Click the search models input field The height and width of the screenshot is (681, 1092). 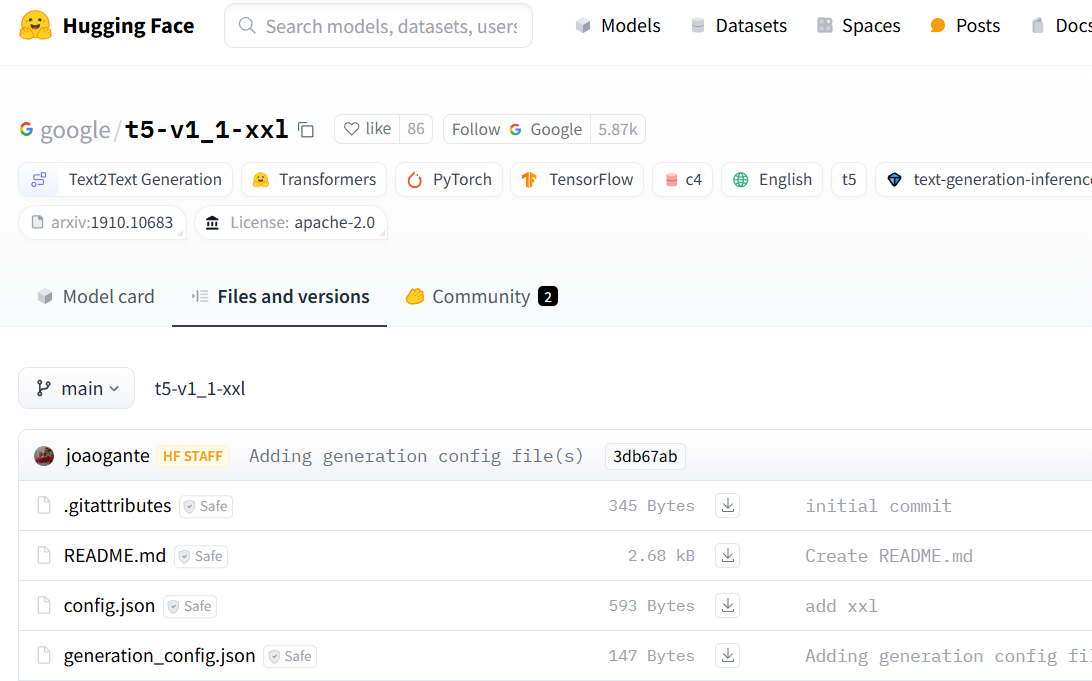point(379,26)
